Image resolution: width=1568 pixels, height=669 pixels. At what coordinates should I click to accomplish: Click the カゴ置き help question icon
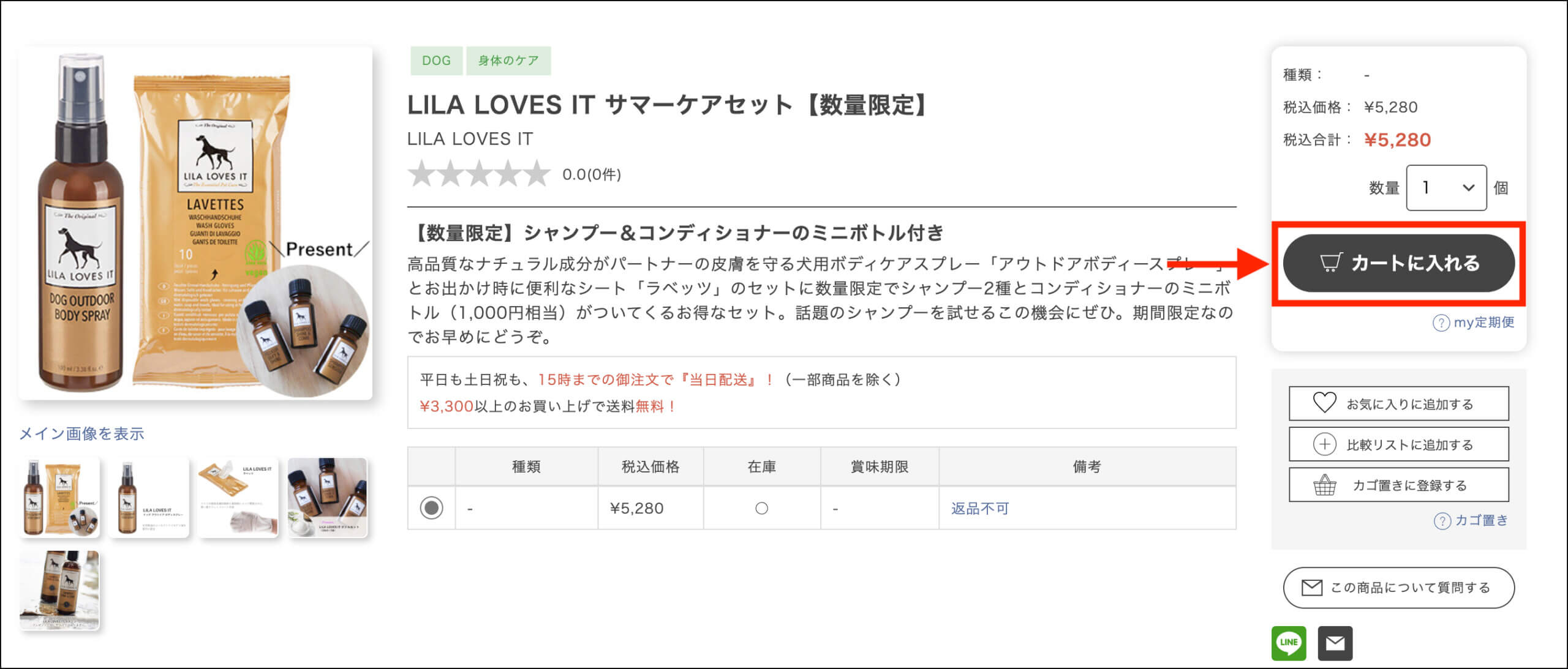[x=1442, y=521]
